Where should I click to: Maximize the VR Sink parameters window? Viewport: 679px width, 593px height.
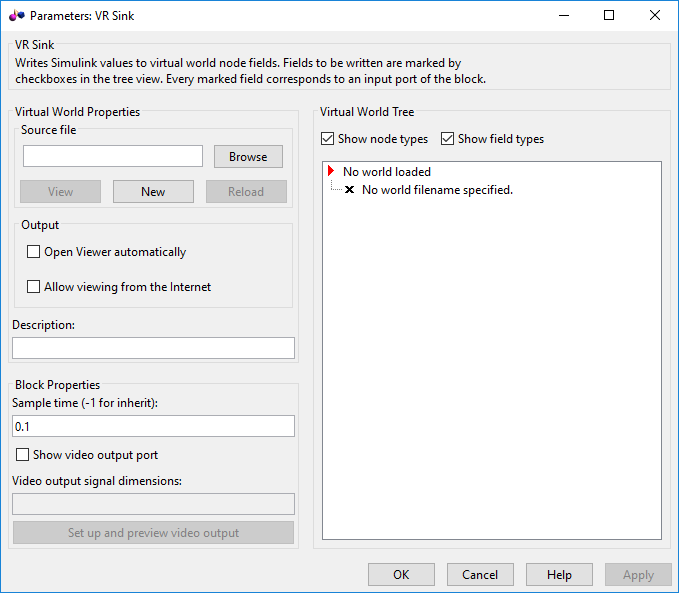click(609, 15)
